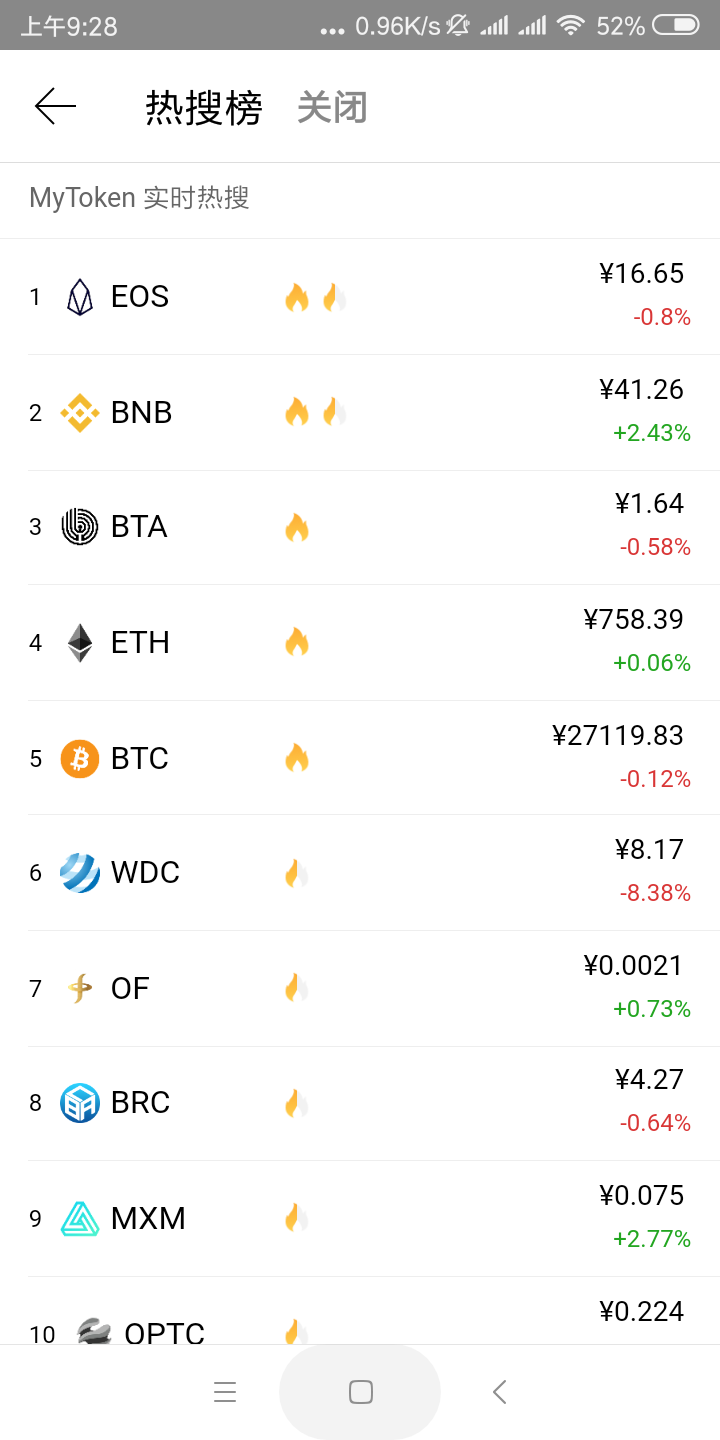This screenshot has height=1440, width=720.
Task: Open the BNB coin logo
Action: click(x=80, y=412)
